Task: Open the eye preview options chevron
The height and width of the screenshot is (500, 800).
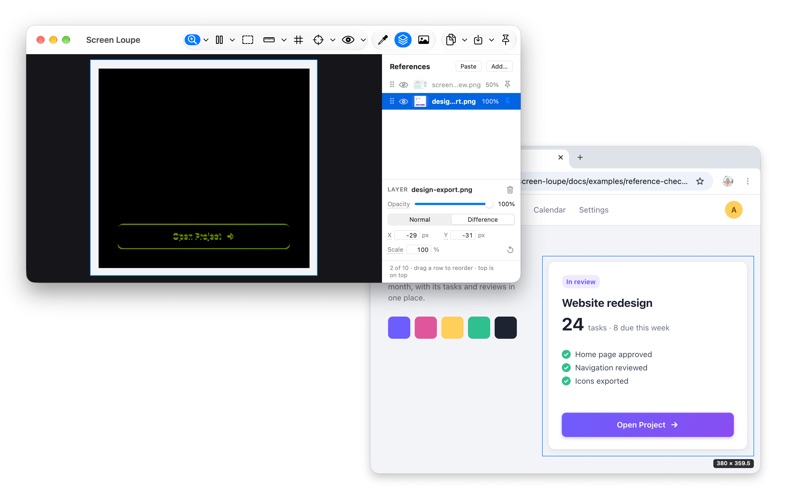Action: click(363, 40)
